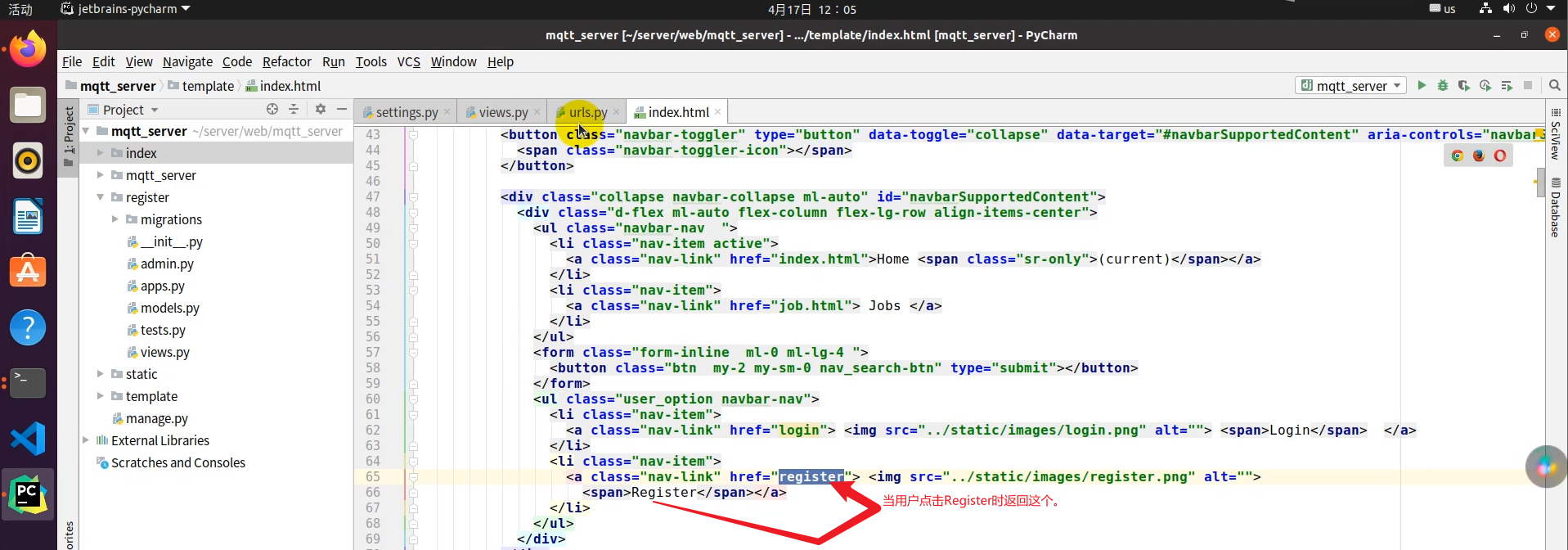Locate current file in Project tree
1568x550 pixels.
click(272, 109)
